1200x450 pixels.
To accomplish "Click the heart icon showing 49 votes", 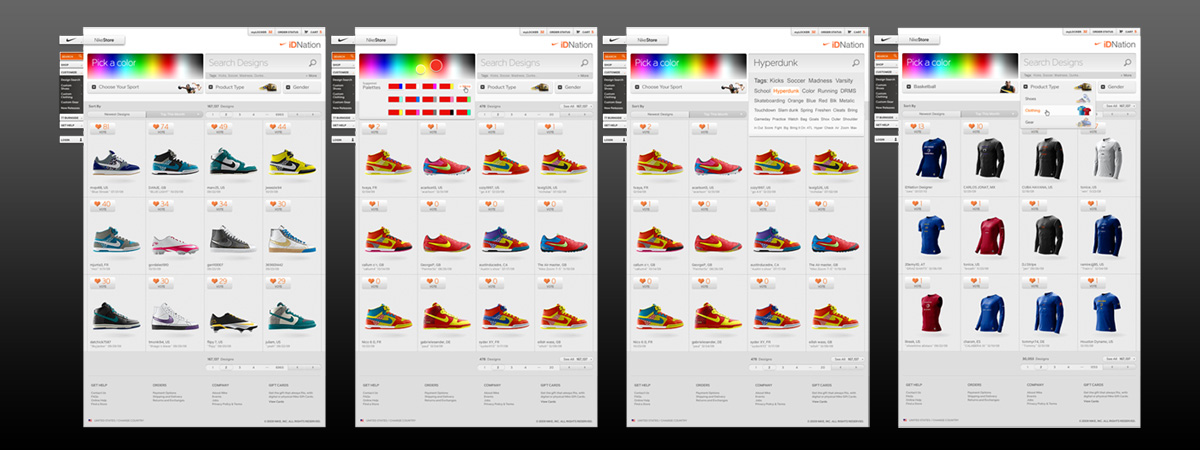I will pyautogui.click(x=217, y=127).
